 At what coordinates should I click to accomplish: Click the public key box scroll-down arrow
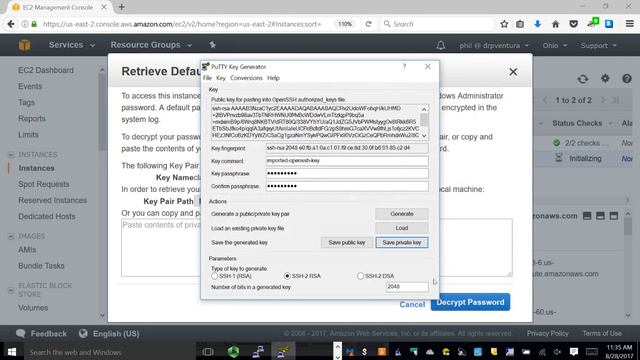coord(424,136)
